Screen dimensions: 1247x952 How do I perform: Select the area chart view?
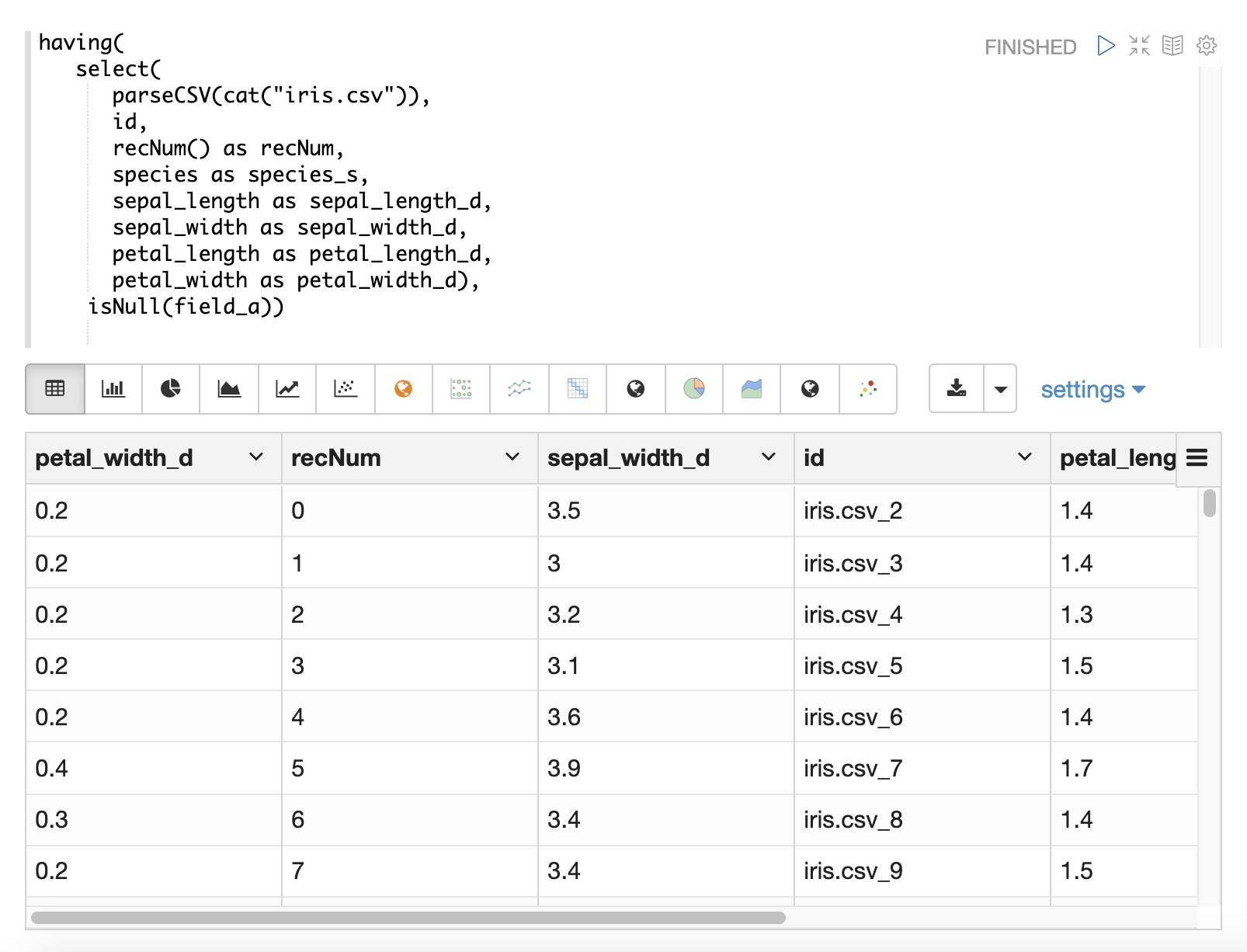click(x=229, y=389)
